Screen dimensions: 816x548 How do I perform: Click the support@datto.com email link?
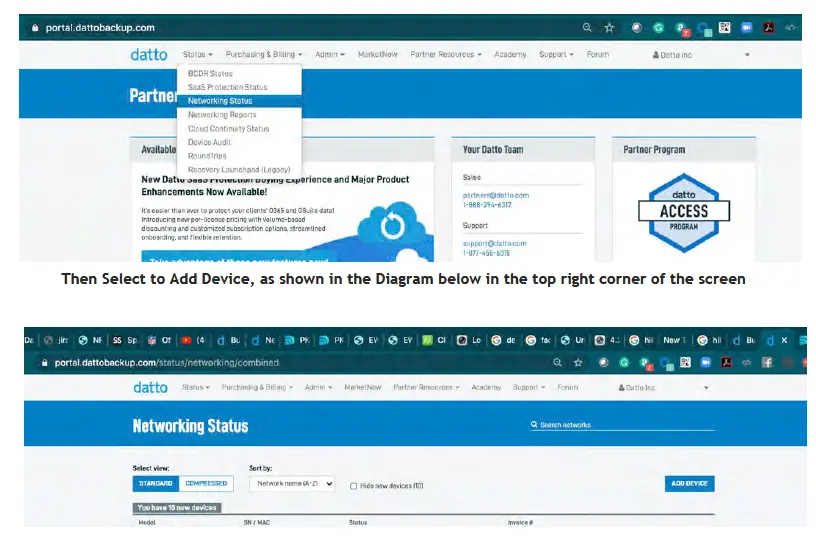[494, 244]
